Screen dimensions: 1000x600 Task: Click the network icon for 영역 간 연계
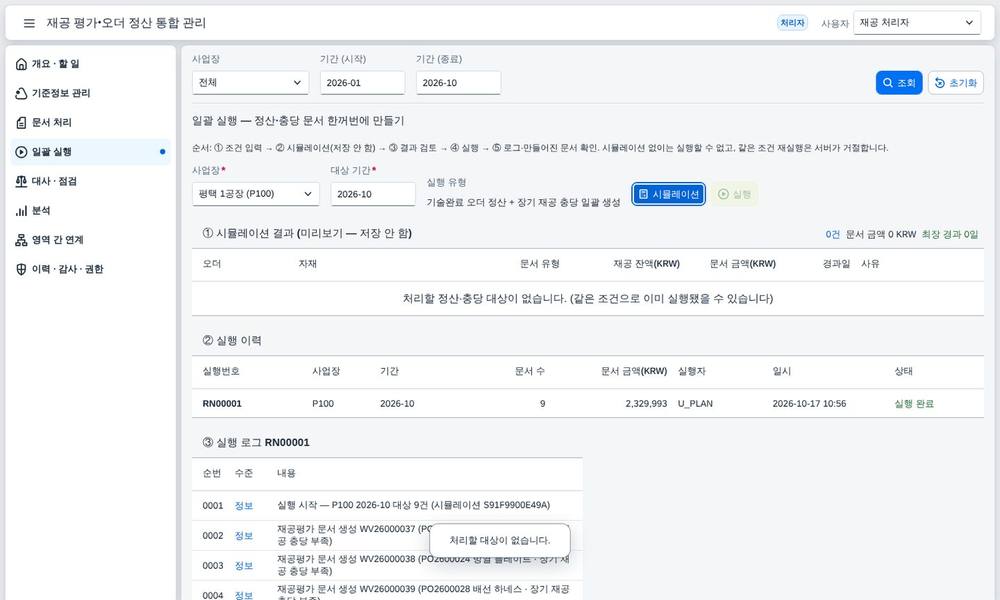(21, 240)
